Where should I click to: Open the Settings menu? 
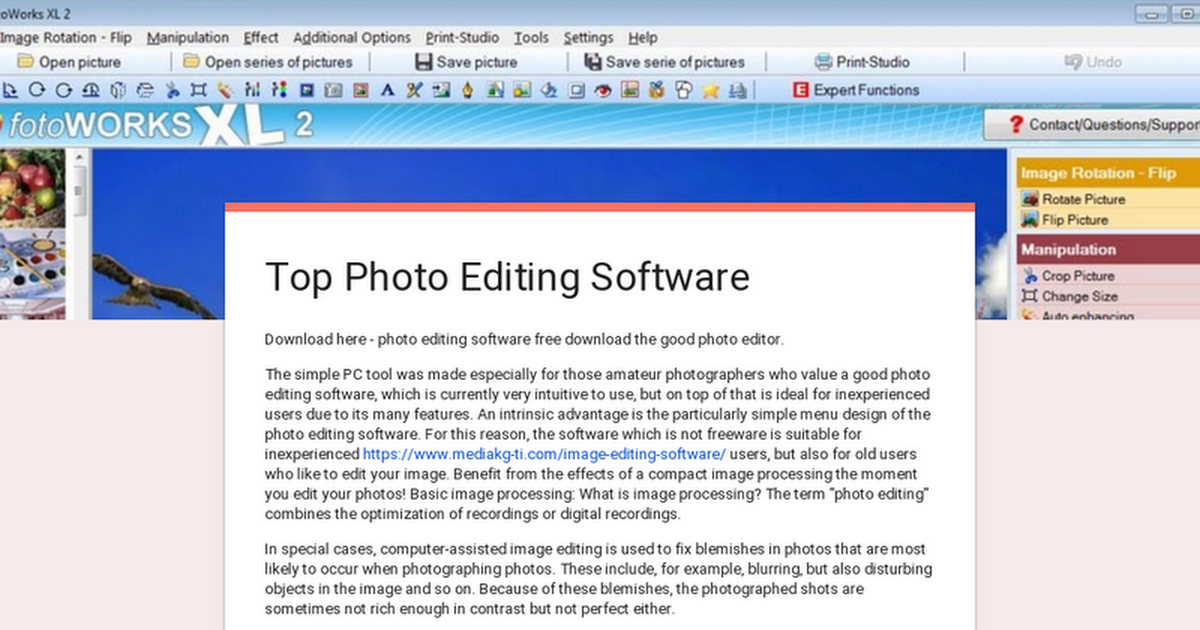(x=588, y=38)
